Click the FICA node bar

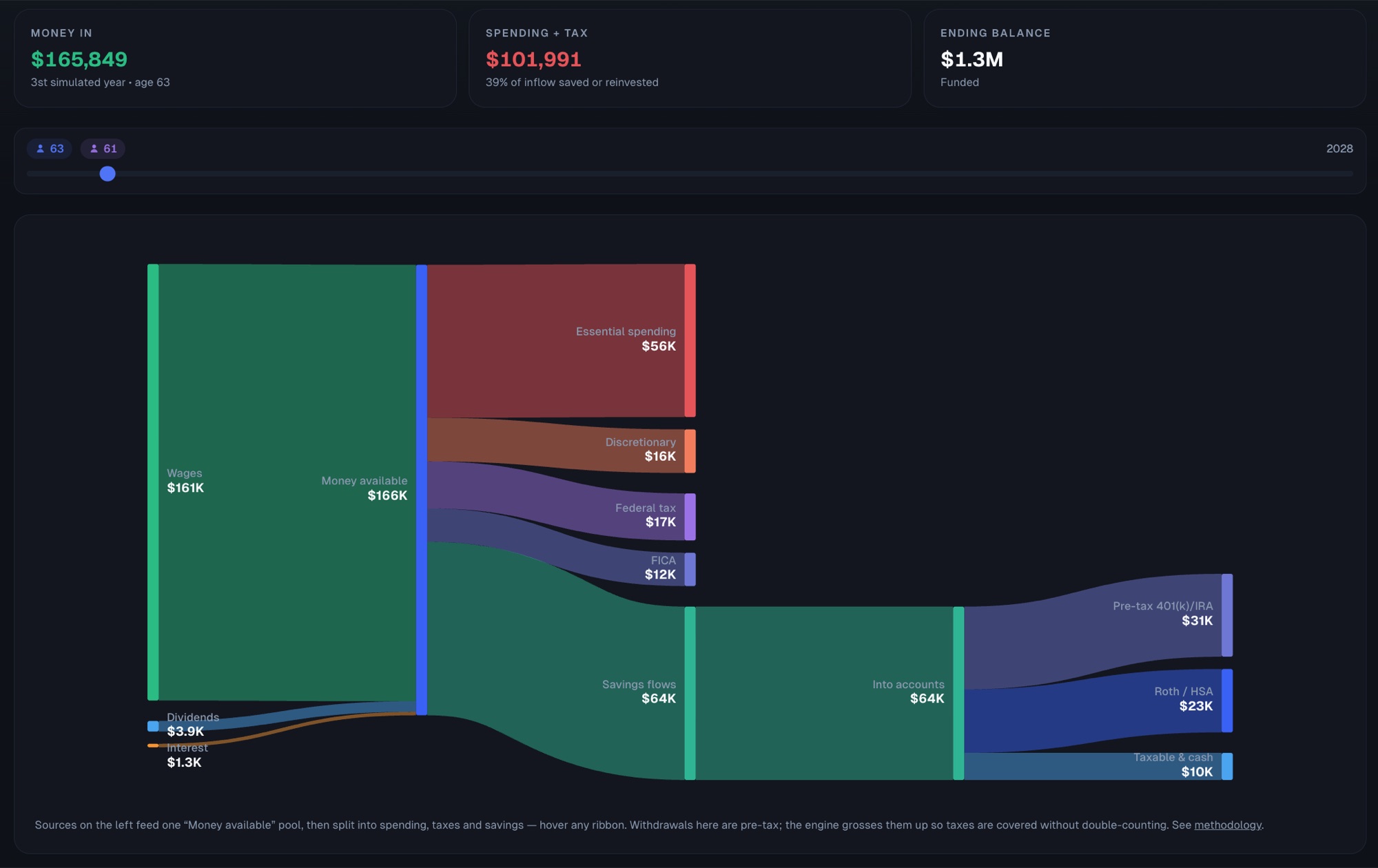690,569
